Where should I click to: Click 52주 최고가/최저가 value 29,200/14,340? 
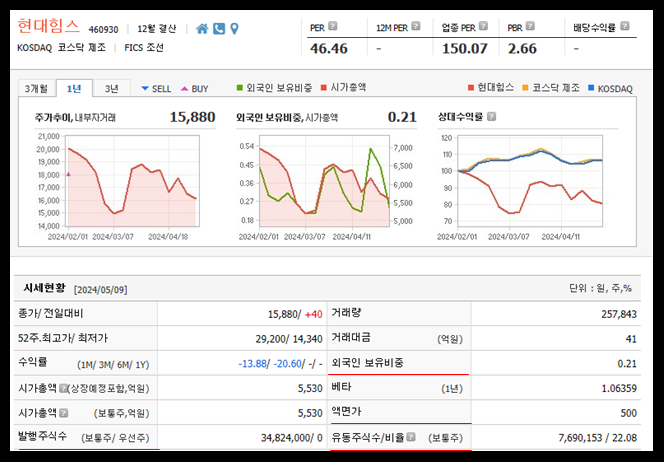pyautogui.click(x=289, y=339)
